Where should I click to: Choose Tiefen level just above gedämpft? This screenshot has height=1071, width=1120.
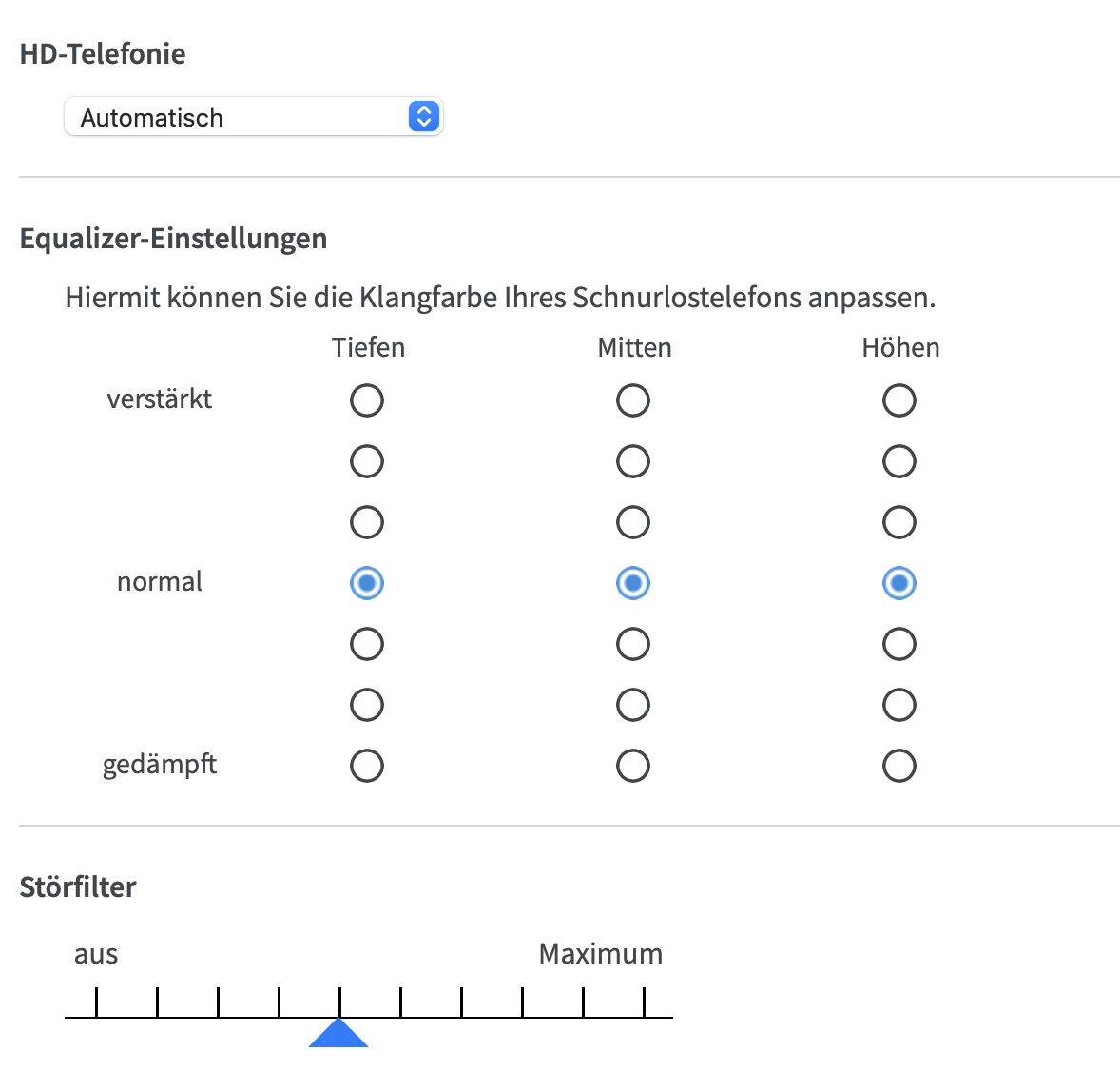click(367, 705)
